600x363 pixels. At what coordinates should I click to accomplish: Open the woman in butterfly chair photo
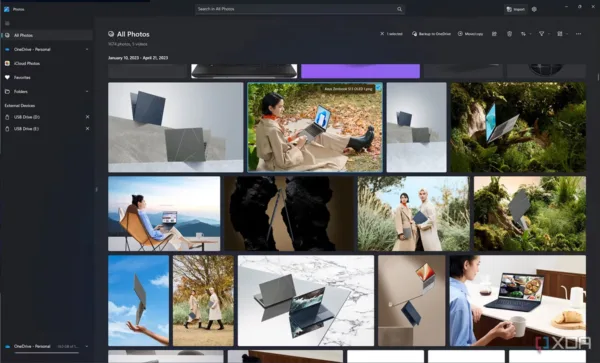[x=164, y=213]
